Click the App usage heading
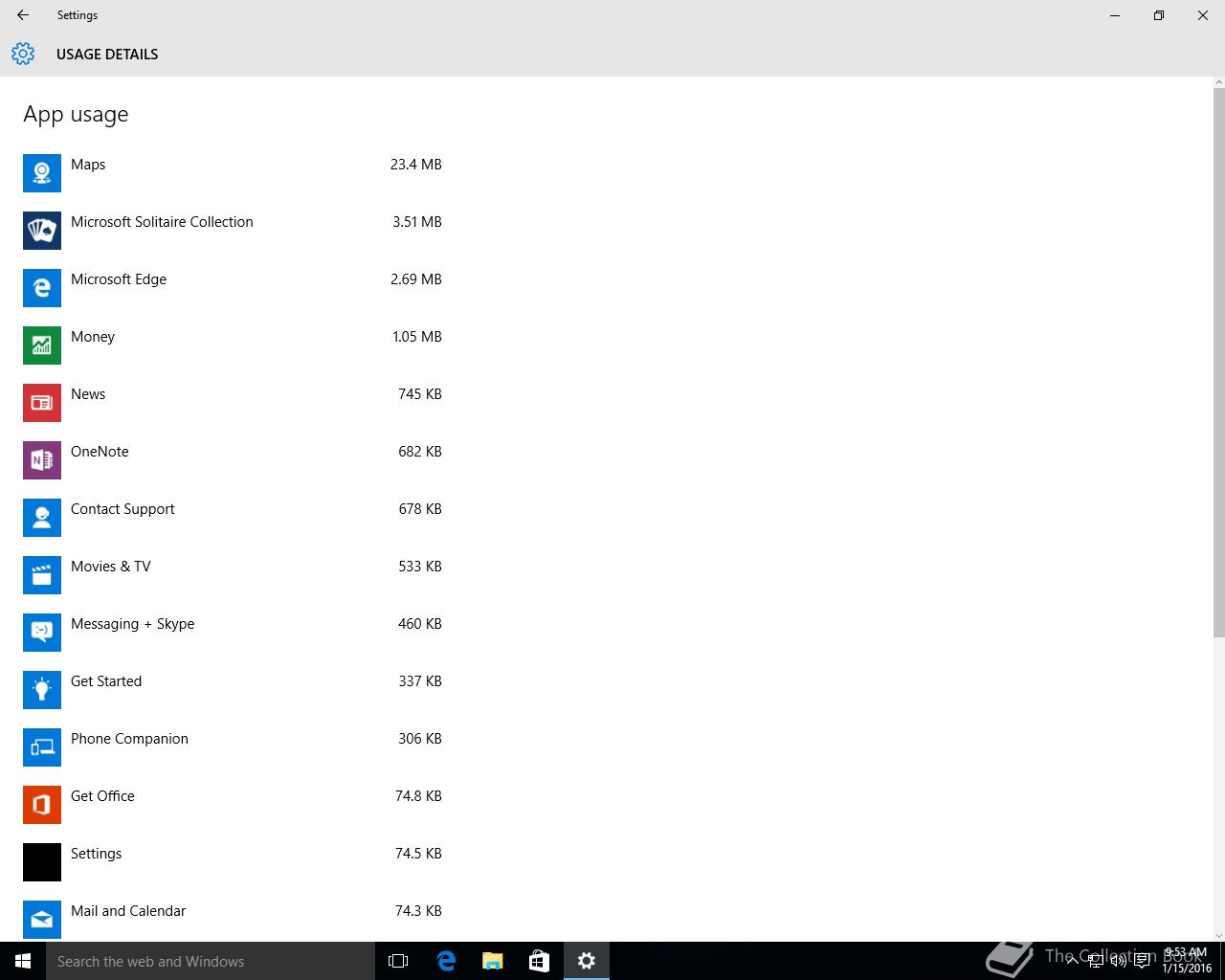Screen dimensions: 1225x980 (x=76, y=115)
